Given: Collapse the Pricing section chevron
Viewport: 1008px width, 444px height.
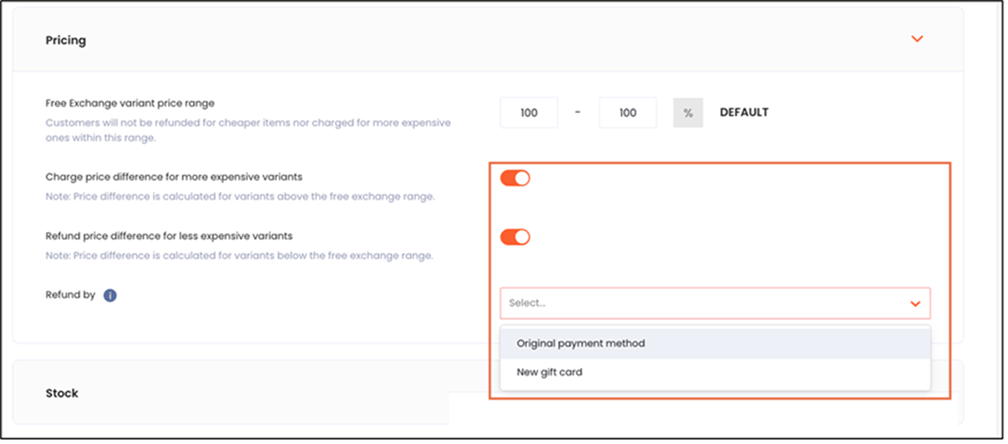Looking at the screenshot, I should click(x=917, y=39).
